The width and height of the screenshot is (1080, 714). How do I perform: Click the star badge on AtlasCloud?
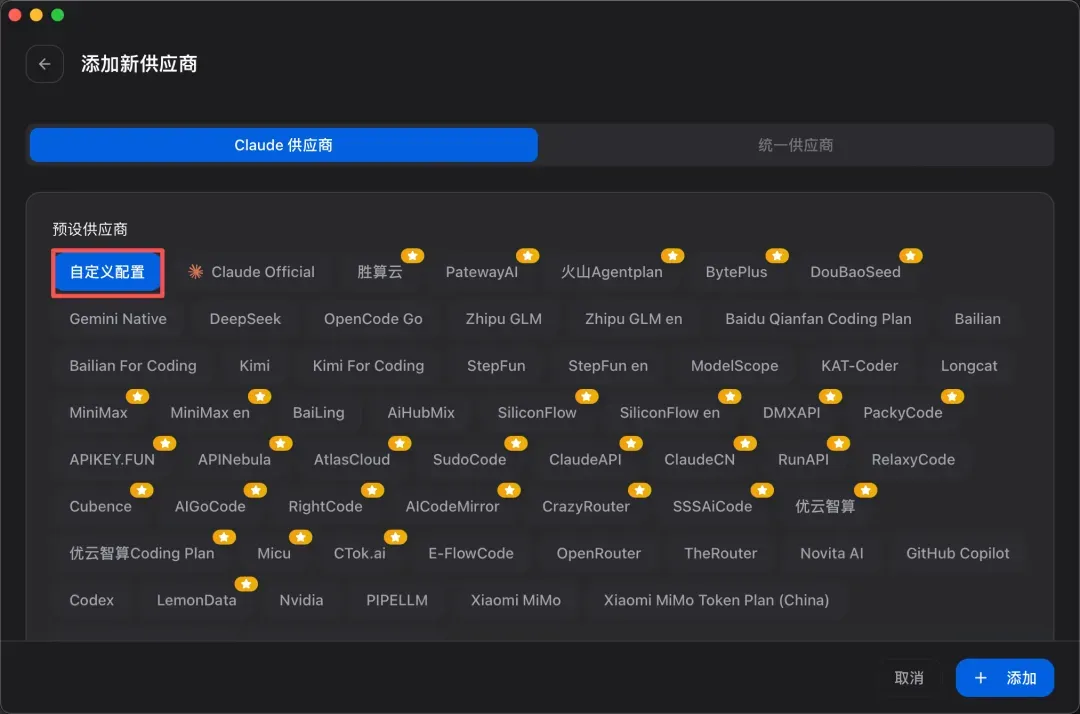pos(399,443)
